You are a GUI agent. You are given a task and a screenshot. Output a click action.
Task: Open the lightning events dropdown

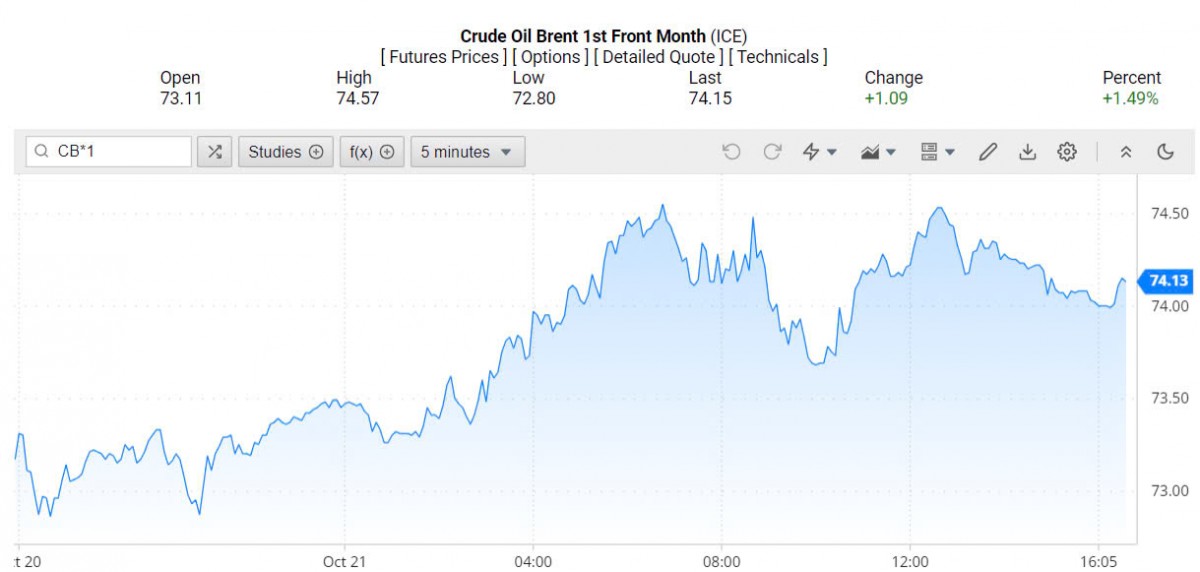(819, 152)
